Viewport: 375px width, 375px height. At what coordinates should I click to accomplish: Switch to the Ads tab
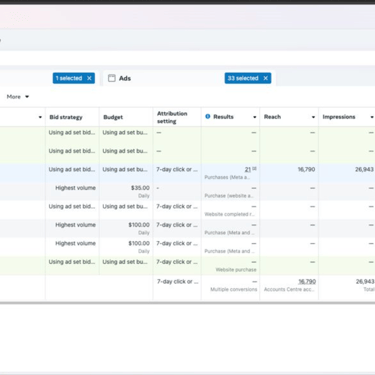pyautogui.click(x=125, y=78)
